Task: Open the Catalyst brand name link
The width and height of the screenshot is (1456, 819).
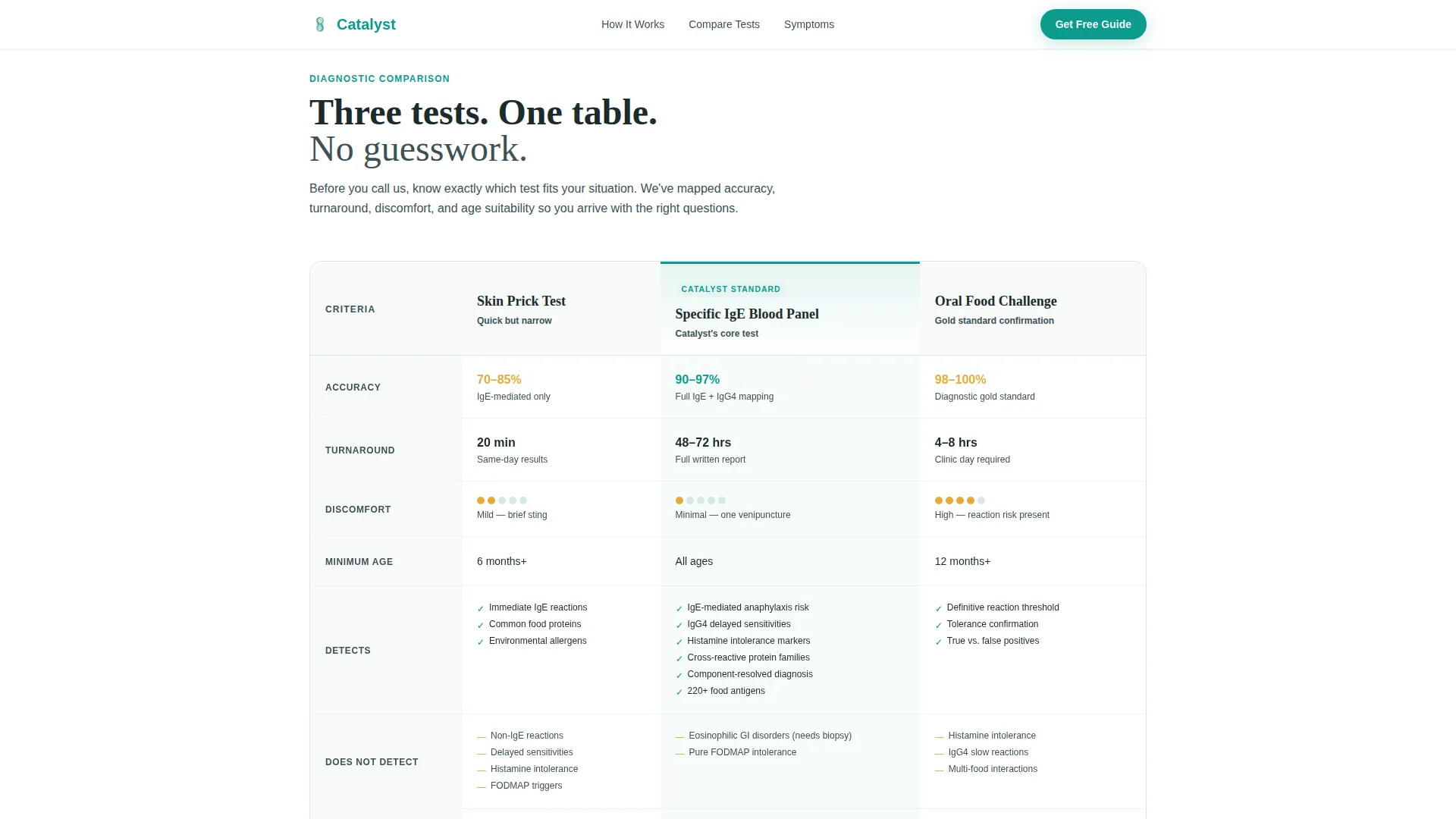Action: (x=366, y=24)
